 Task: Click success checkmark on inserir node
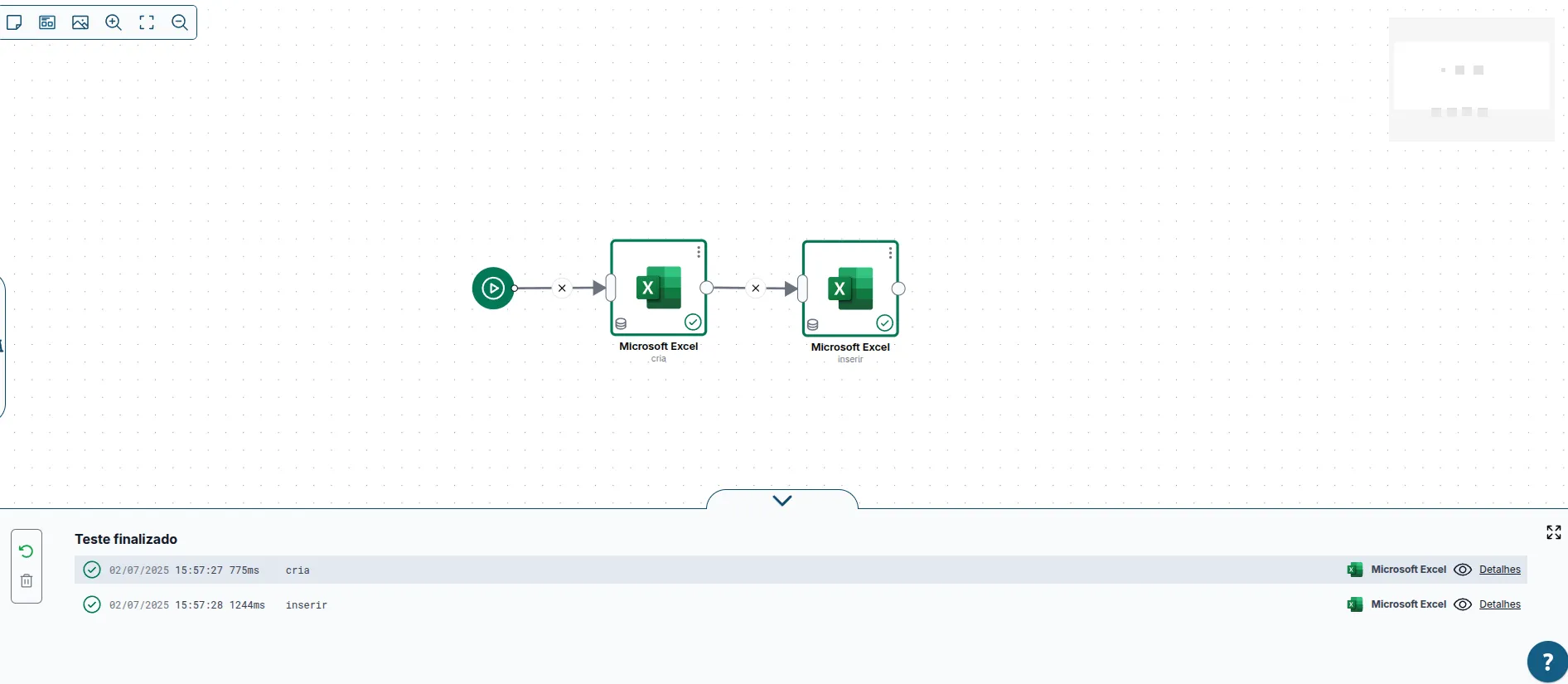884,323
